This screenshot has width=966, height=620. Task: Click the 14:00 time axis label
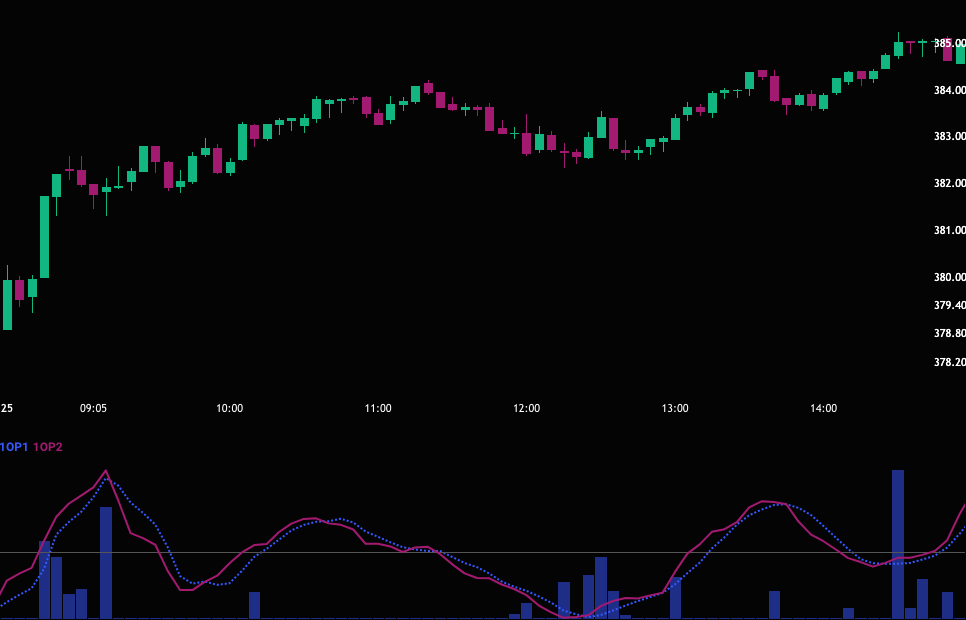pyautogui.click(x=824, y=408)
